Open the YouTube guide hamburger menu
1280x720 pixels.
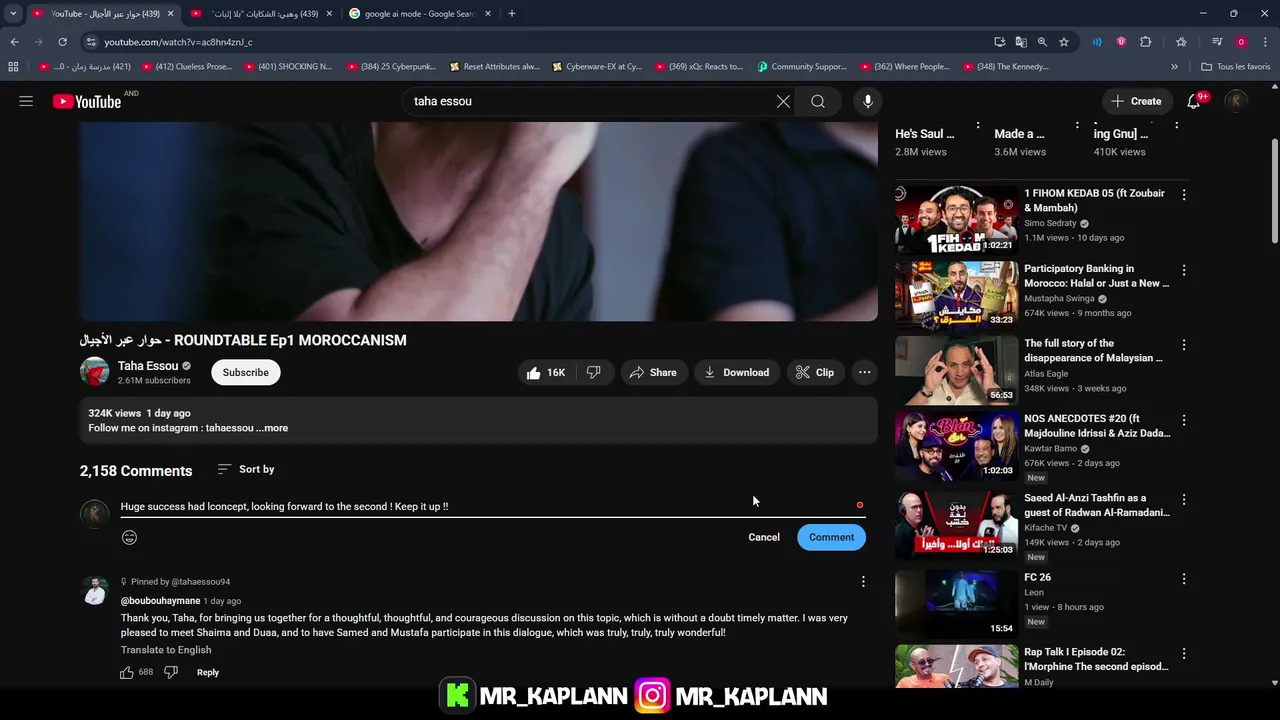[26, 101]
